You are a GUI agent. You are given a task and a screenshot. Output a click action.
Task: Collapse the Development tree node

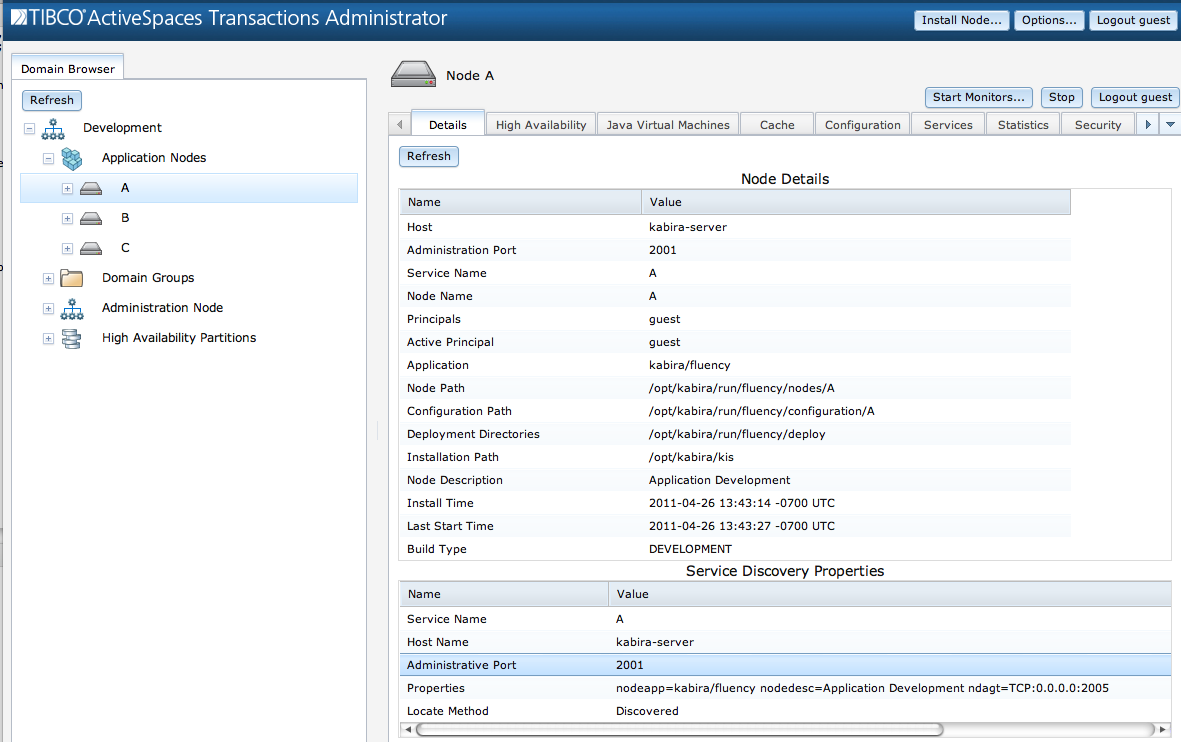point(30,129)
